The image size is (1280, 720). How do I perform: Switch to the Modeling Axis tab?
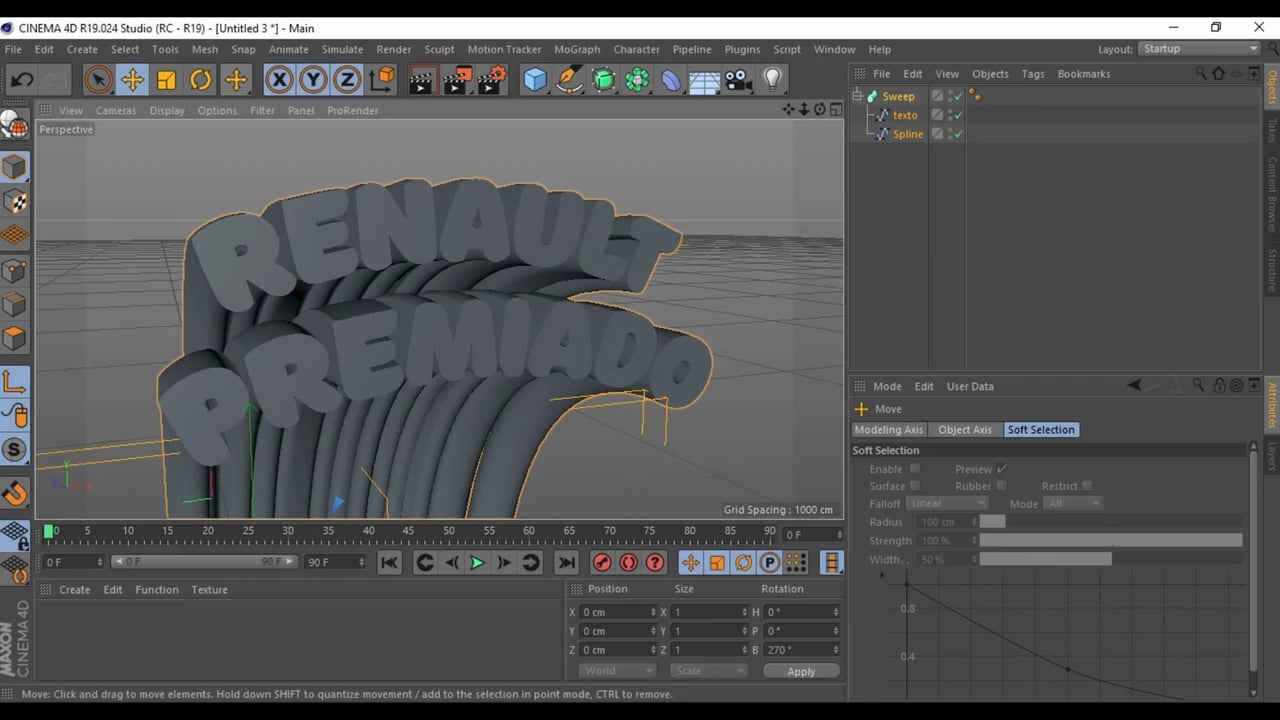889,430
